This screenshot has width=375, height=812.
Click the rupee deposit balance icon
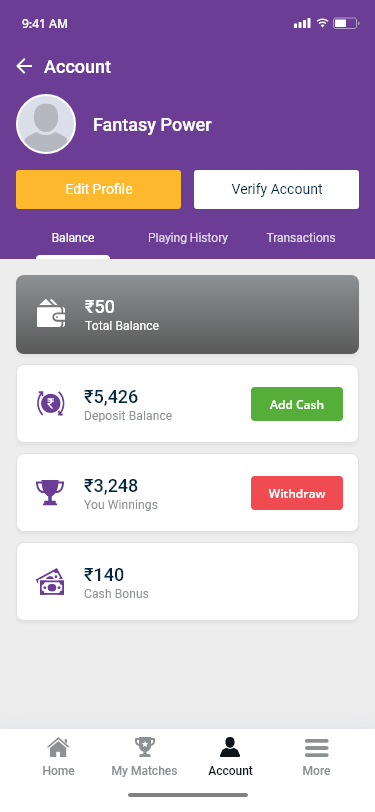[50, 403]
